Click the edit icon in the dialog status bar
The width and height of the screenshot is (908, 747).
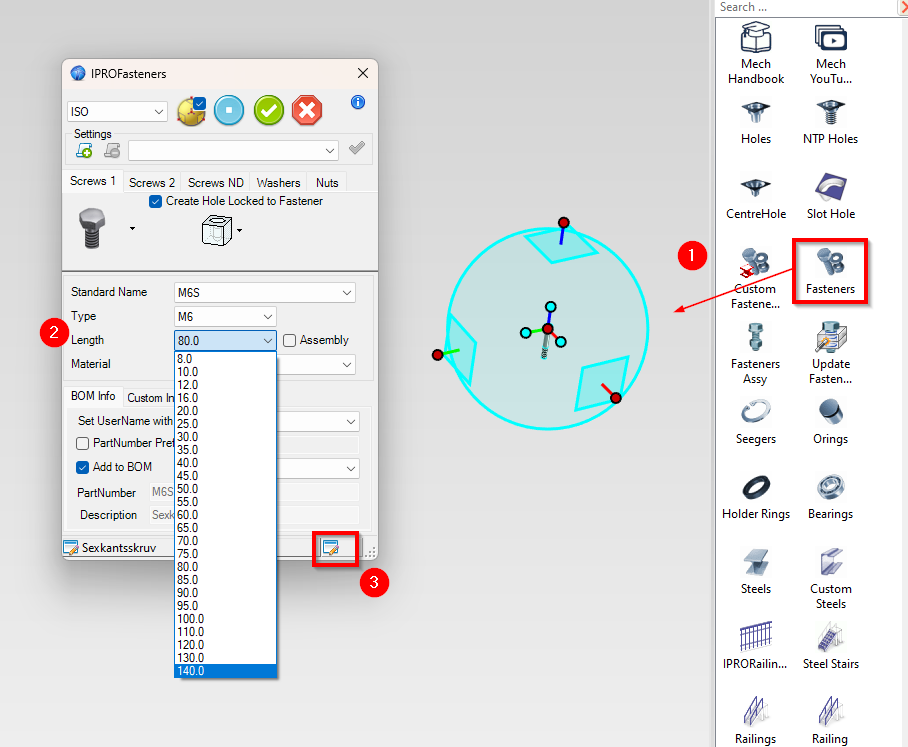click(x=331, y=548)
